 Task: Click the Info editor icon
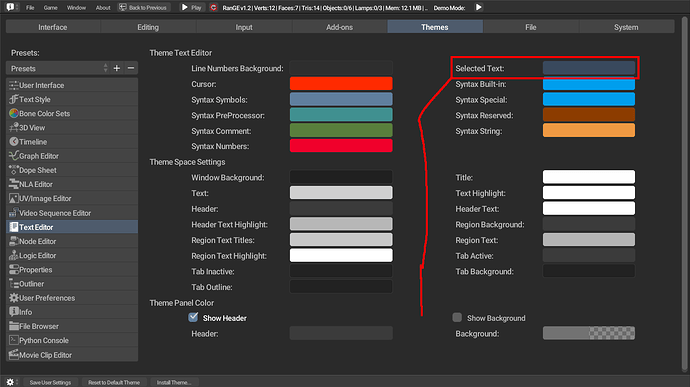click(x=14, y=312)
